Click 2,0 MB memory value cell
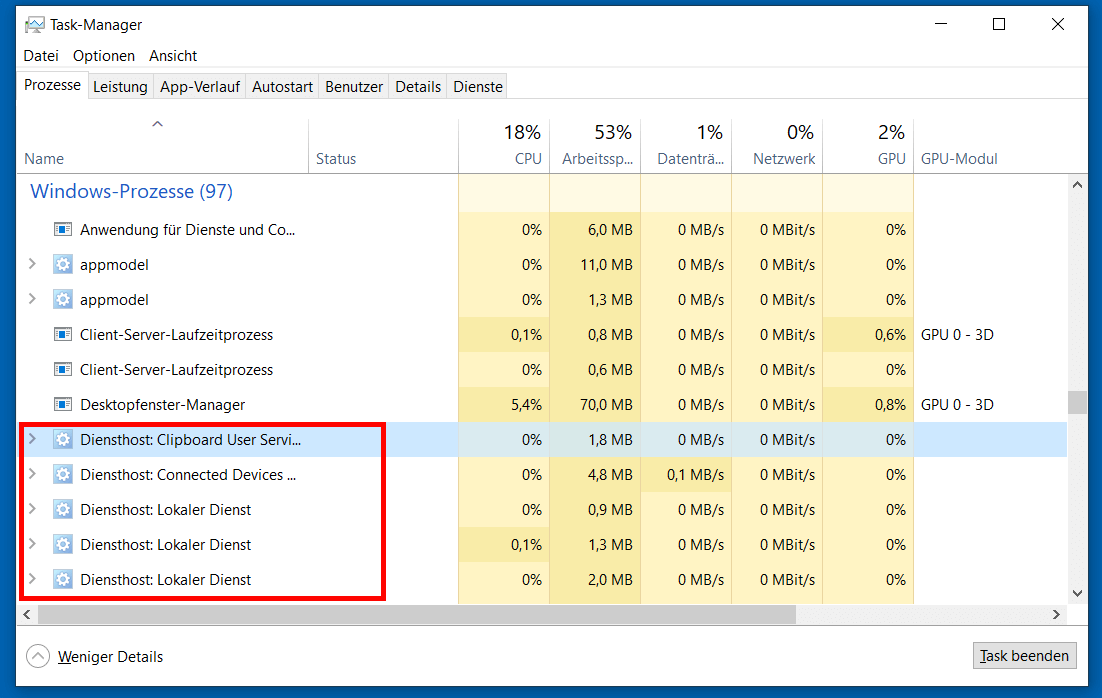Viewport: 1102px width, 698px height. click(595, 580)
